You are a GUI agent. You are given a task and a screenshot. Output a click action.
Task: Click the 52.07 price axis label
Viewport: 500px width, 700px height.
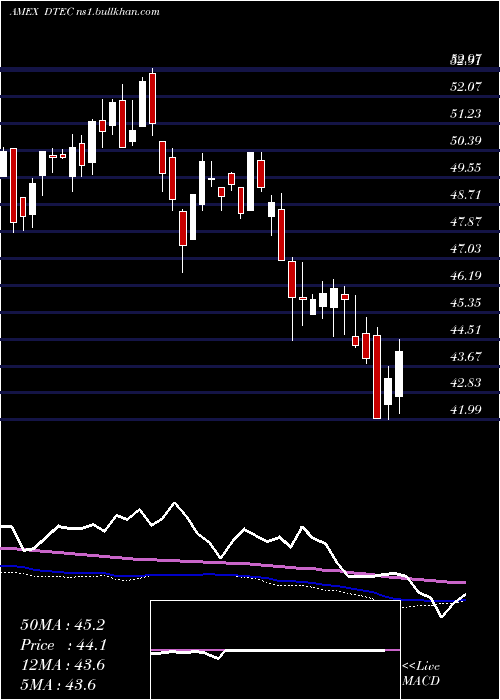click(466, 87)
